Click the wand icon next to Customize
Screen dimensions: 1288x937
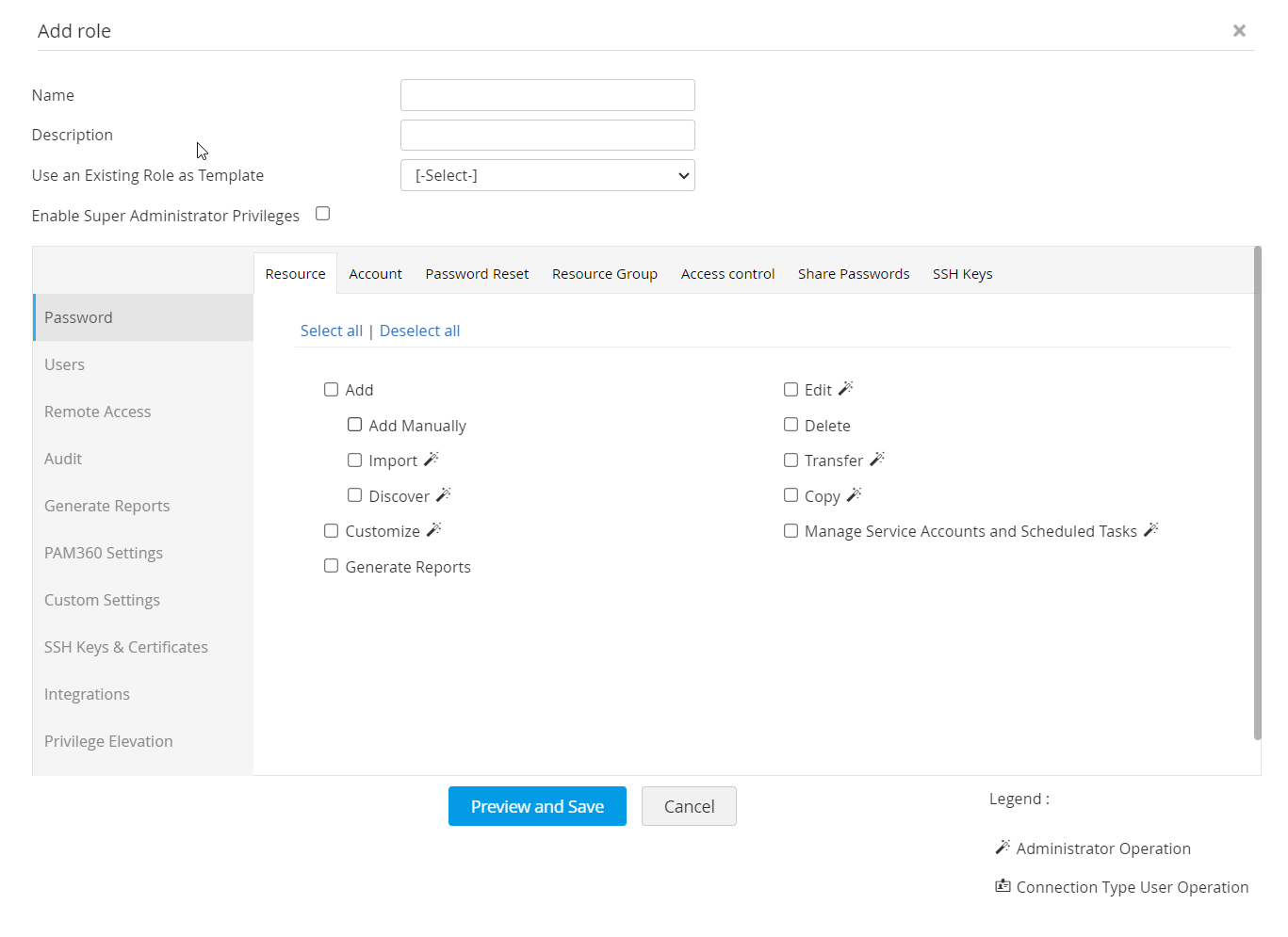[433, 529]
